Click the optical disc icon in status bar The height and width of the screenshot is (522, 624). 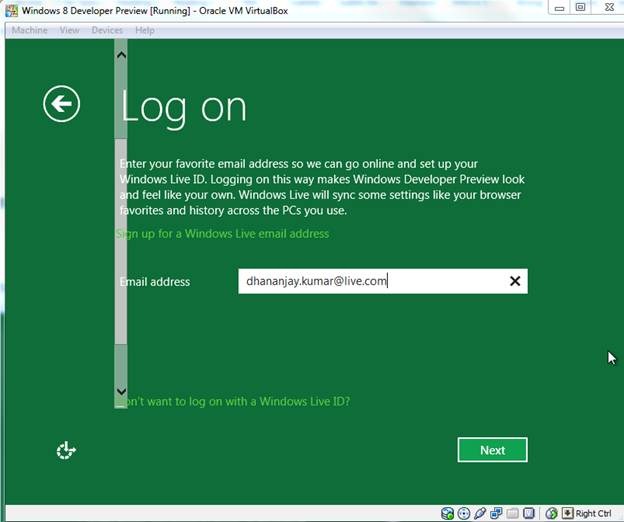point(464,513)
